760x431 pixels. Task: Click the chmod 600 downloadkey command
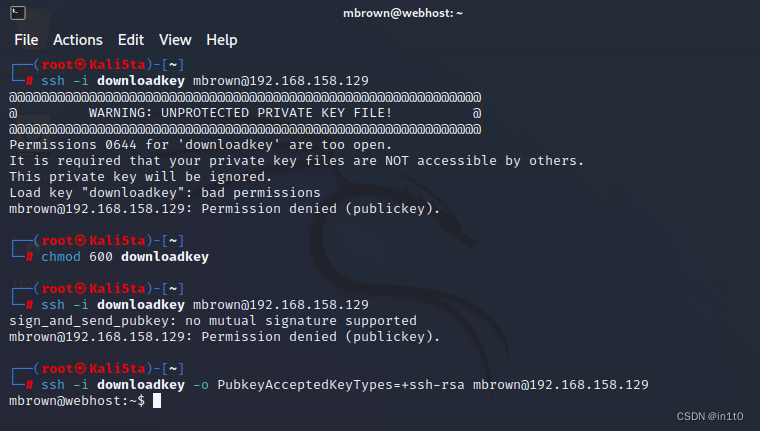coord(125,256)
